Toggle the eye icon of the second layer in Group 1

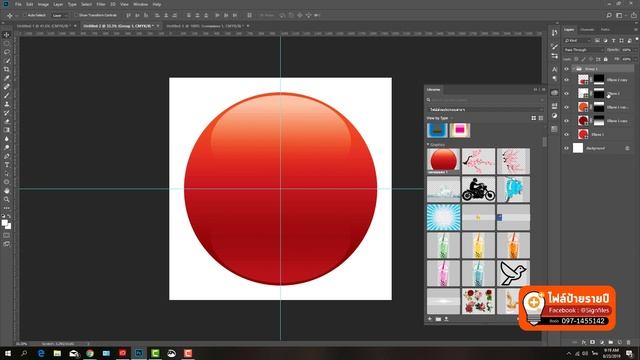pos(566,93)
